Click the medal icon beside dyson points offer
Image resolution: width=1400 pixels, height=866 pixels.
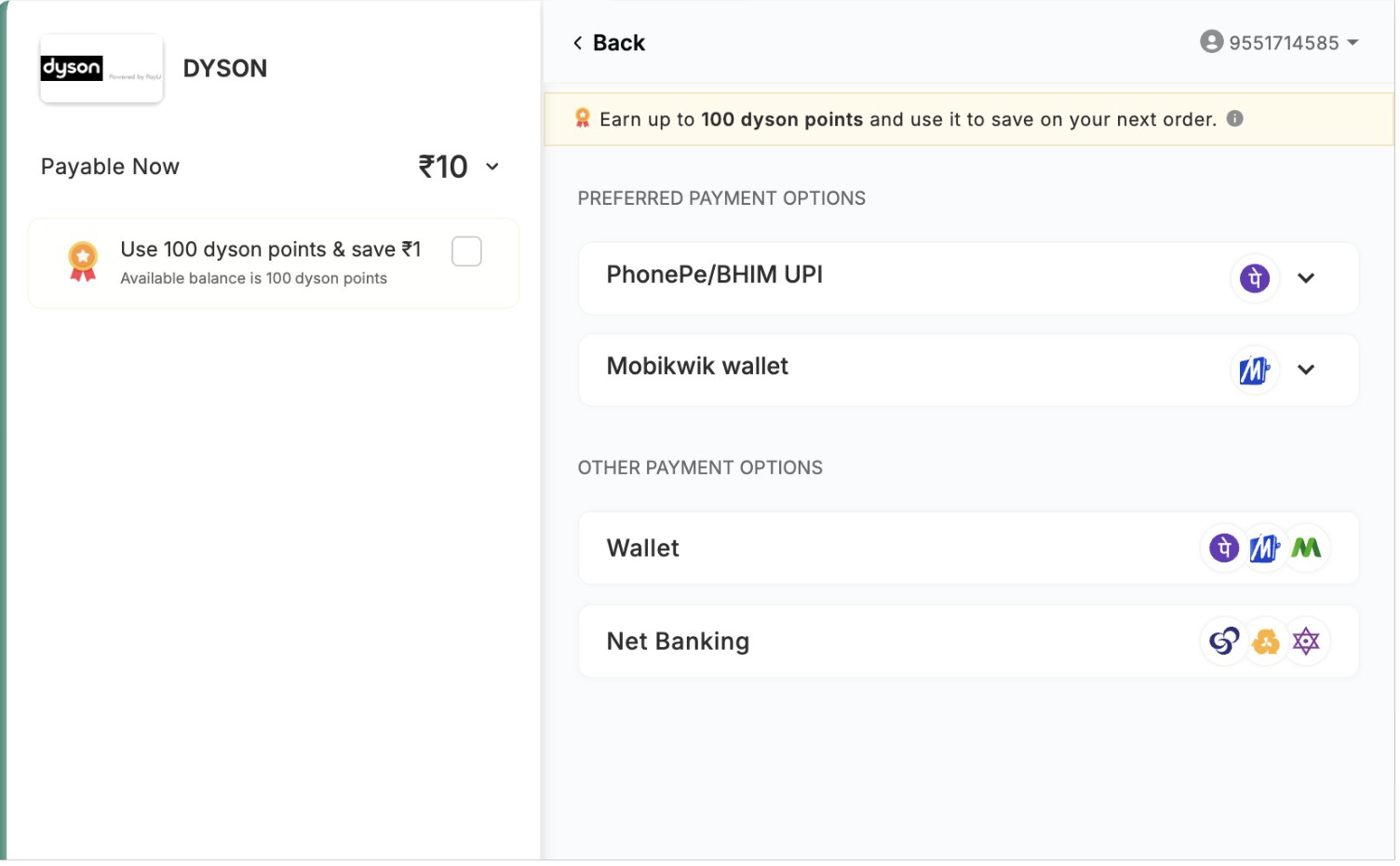[83, 262]
